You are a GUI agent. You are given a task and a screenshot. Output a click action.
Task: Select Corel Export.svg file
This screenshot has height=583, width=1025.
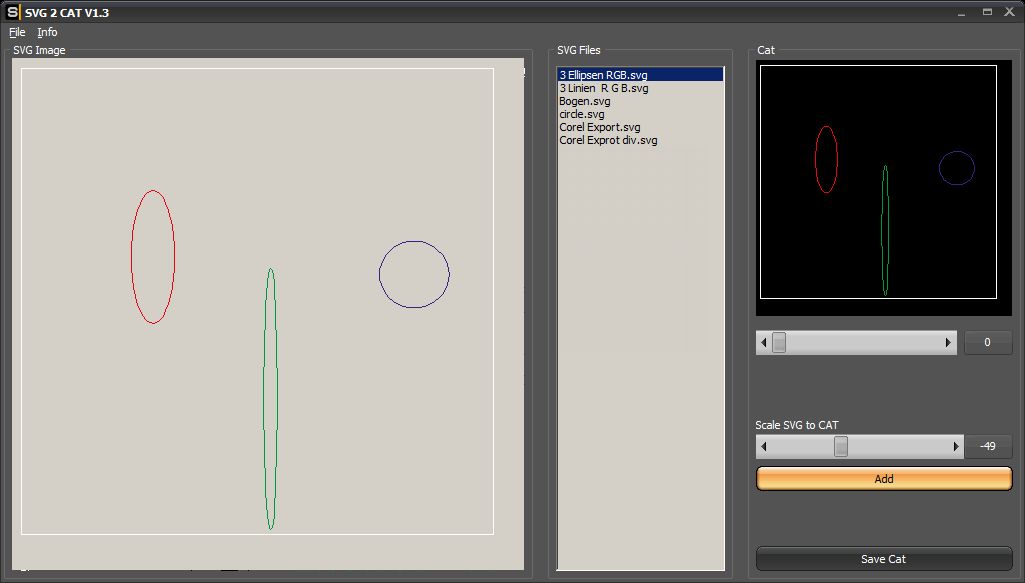tap(600, 127)
